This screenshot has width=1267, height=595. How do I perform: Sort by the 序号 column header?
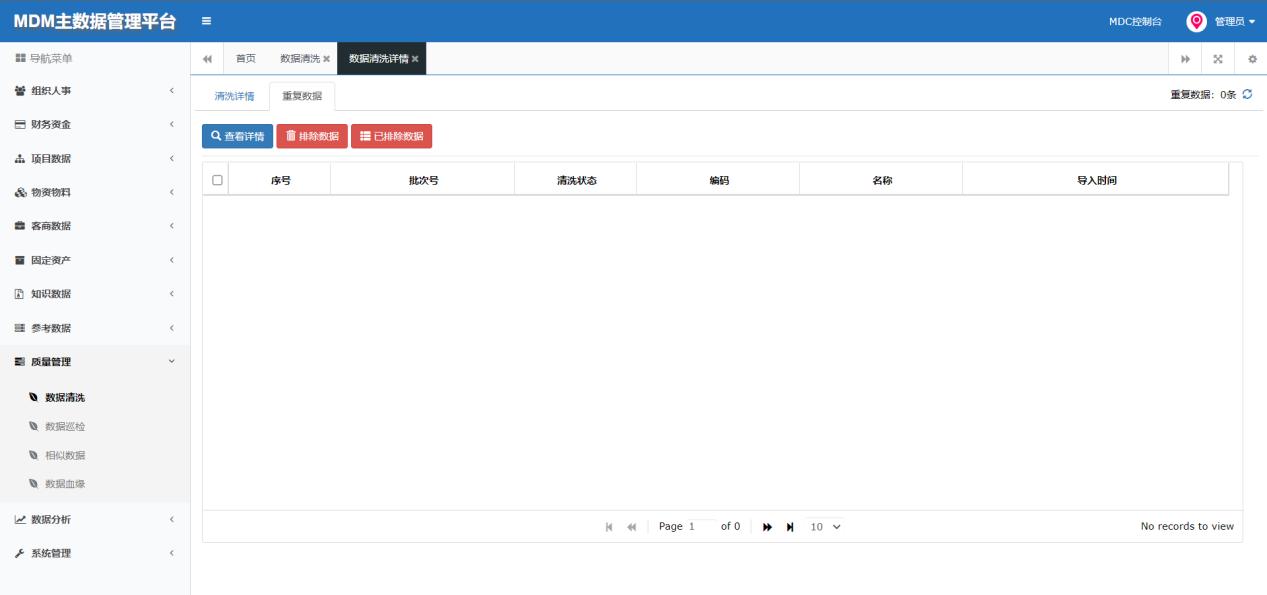[280, 180]
